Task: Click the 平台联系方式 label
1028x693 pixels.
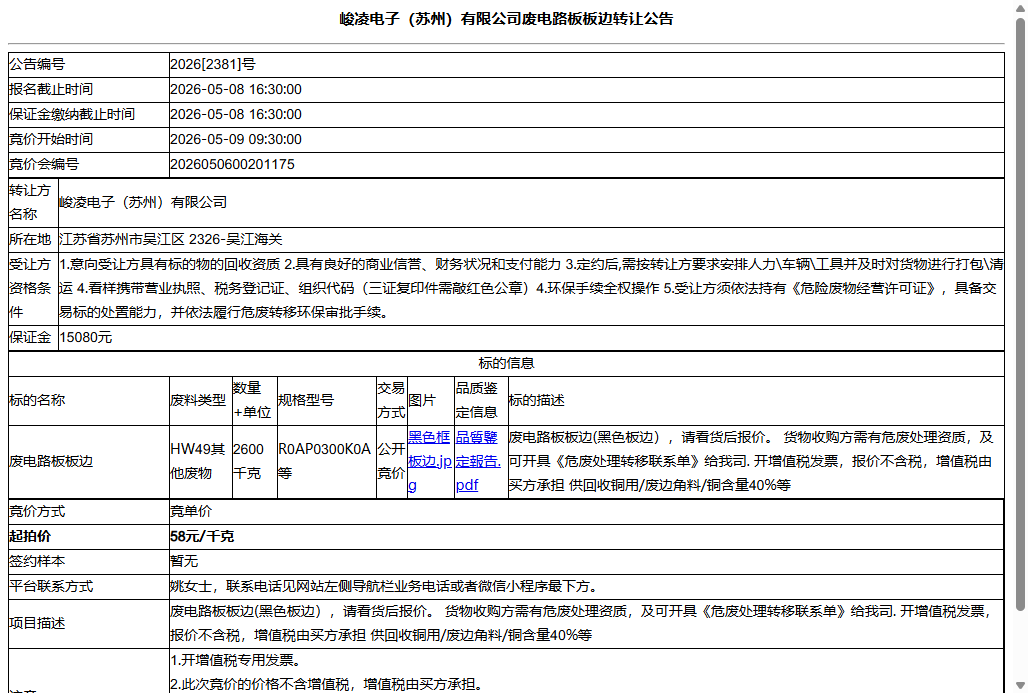Action: point(51,586)
